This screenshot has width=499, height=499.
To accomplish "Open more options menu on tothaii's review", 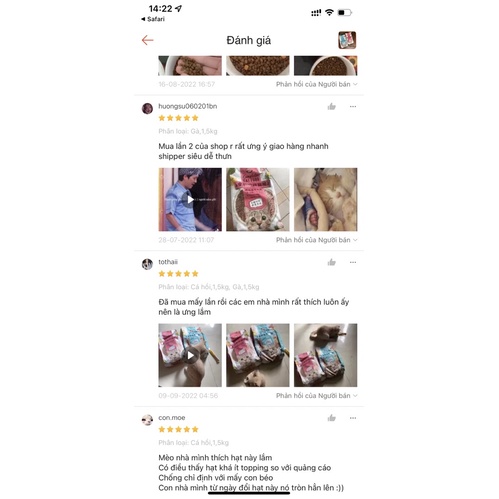I will 353,262.
